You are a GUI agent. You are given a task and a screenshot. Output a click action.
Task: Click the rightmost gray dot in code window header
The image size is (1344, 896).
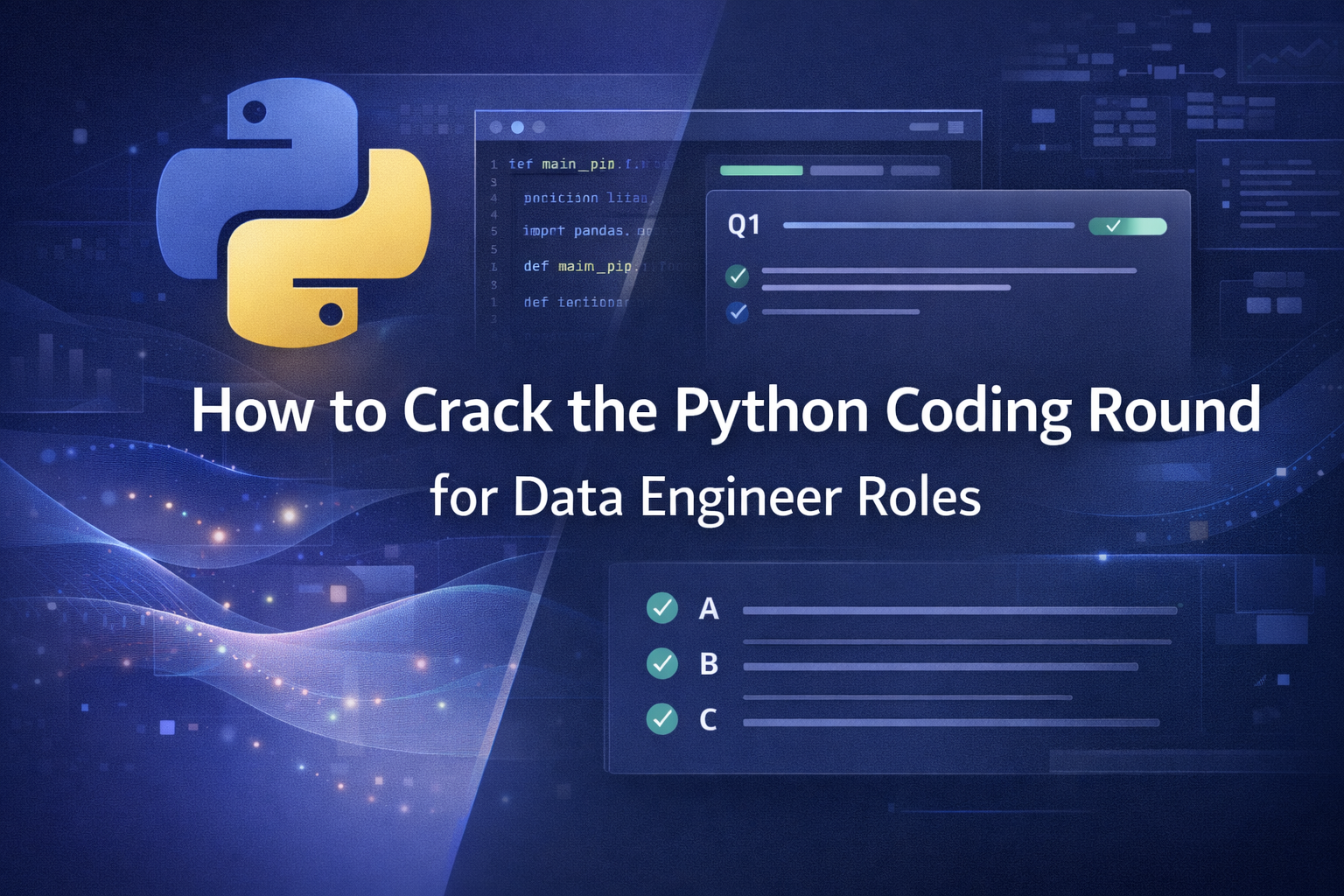click(x=539, y=128)
